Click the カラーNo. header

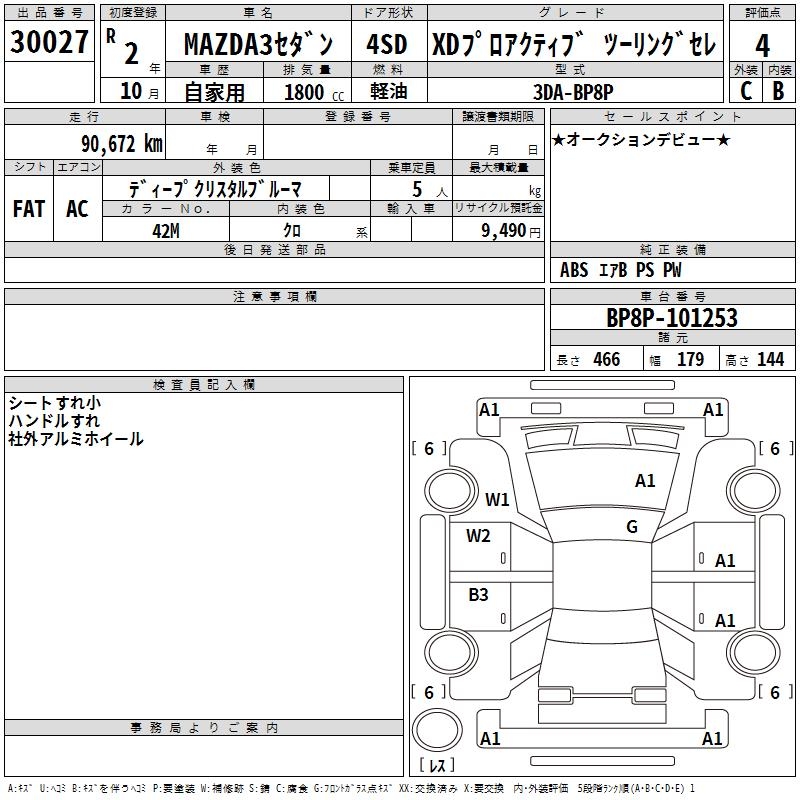click(x=166, y=208)
